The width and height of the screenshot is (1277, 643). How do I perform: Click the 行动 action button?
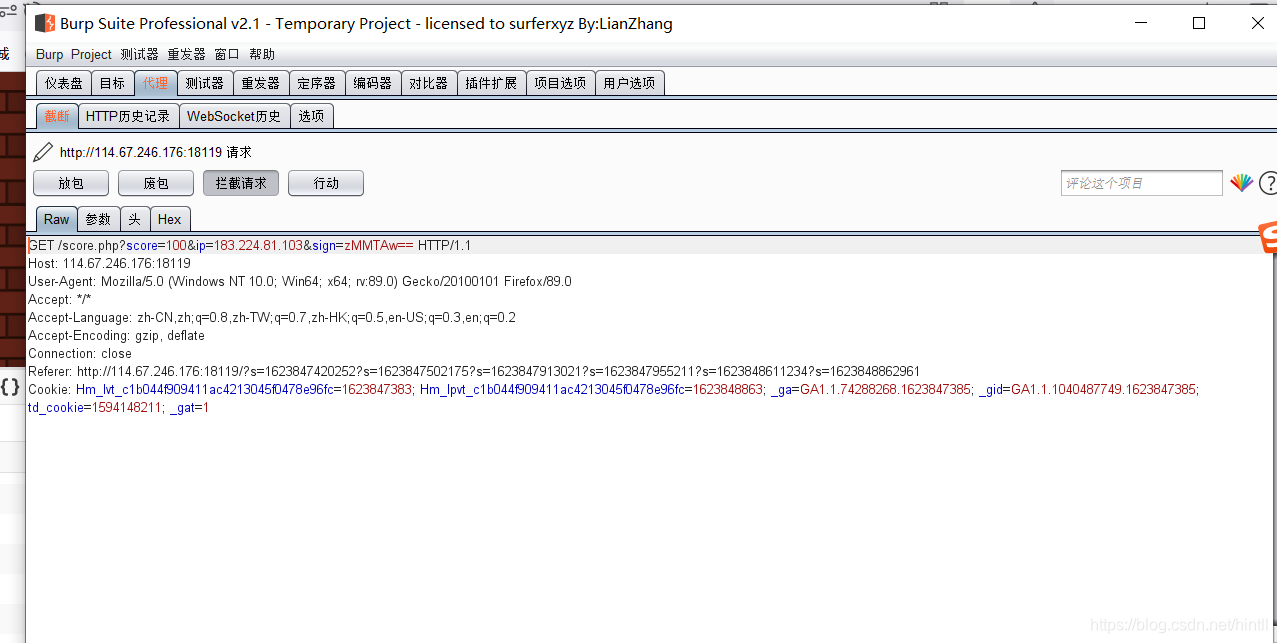coord(326,183)
